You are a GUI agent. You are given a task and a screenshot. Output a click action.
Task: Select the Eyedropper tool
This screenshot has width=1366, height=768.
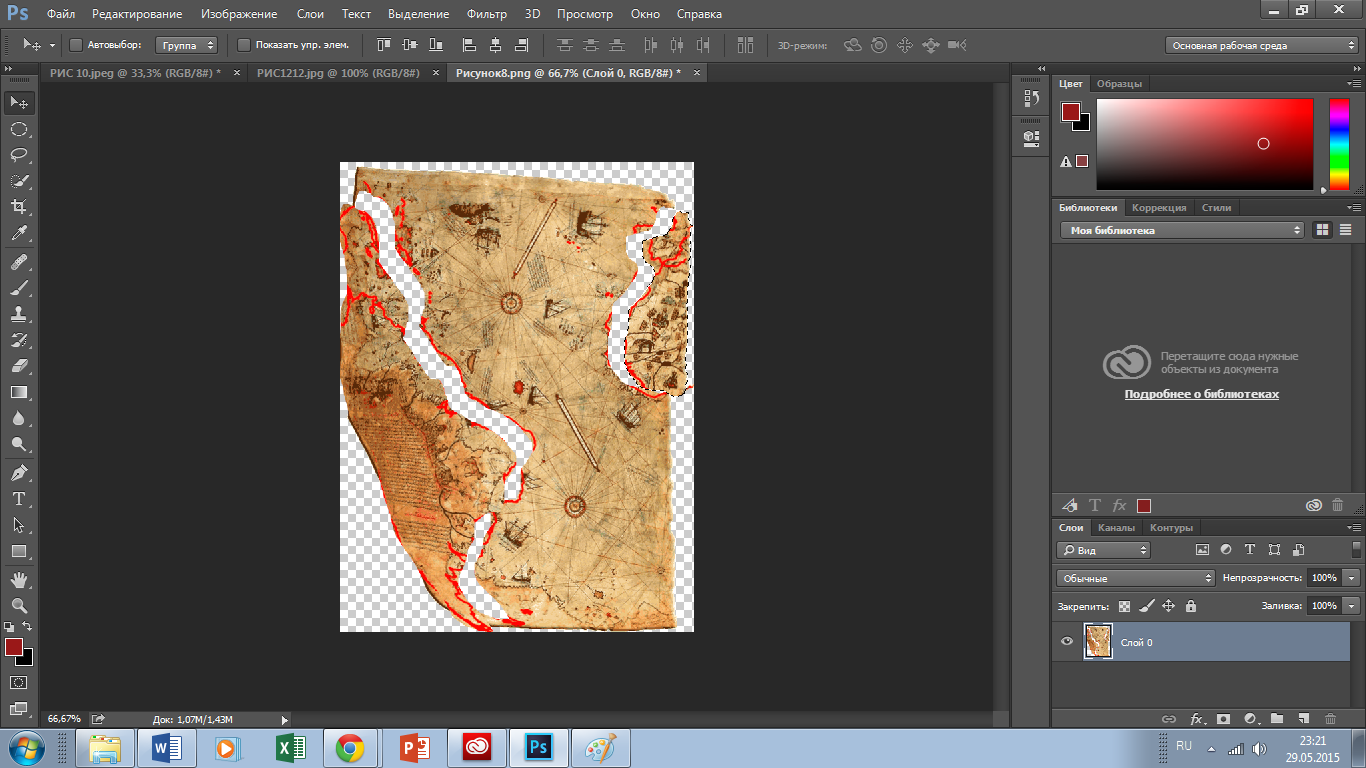[19, 234]
